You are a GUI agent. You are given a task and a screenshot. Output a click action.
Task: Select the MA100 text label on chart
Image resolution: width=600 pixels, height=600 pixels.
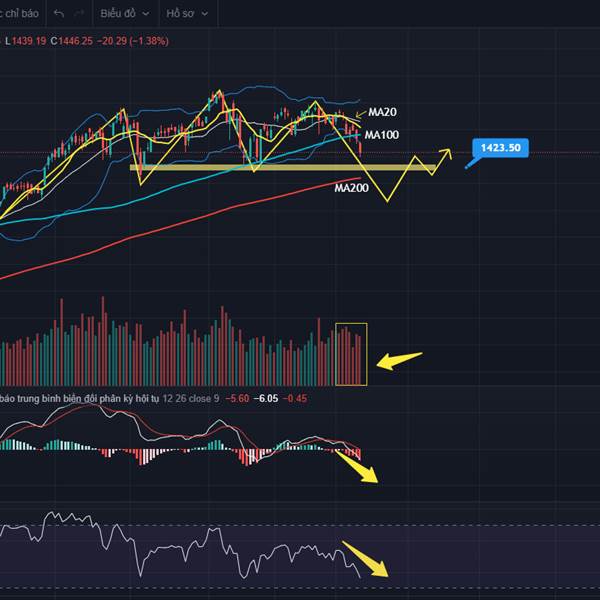point(382,135)
